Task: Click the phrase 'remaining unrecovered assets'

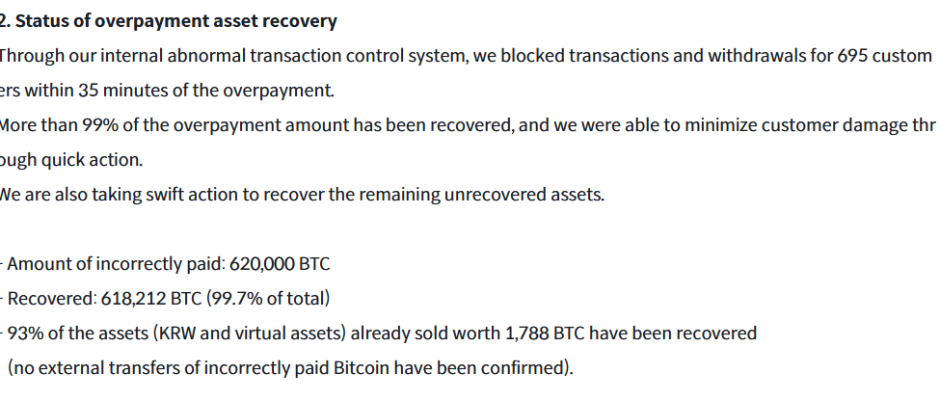Action: (484, 194)
